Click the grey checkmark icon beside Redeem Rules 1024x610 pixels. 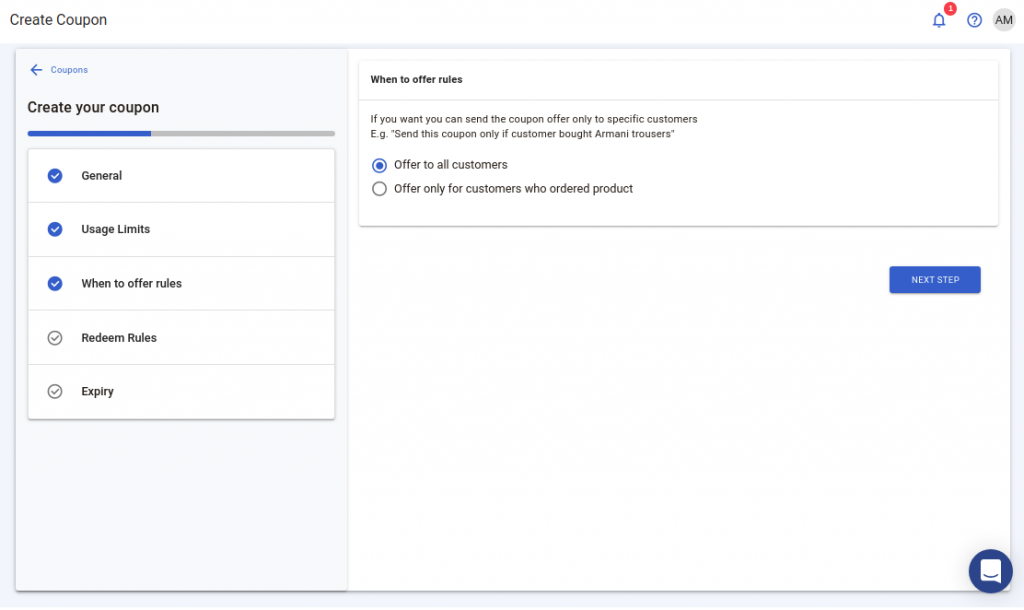point(55,338)
